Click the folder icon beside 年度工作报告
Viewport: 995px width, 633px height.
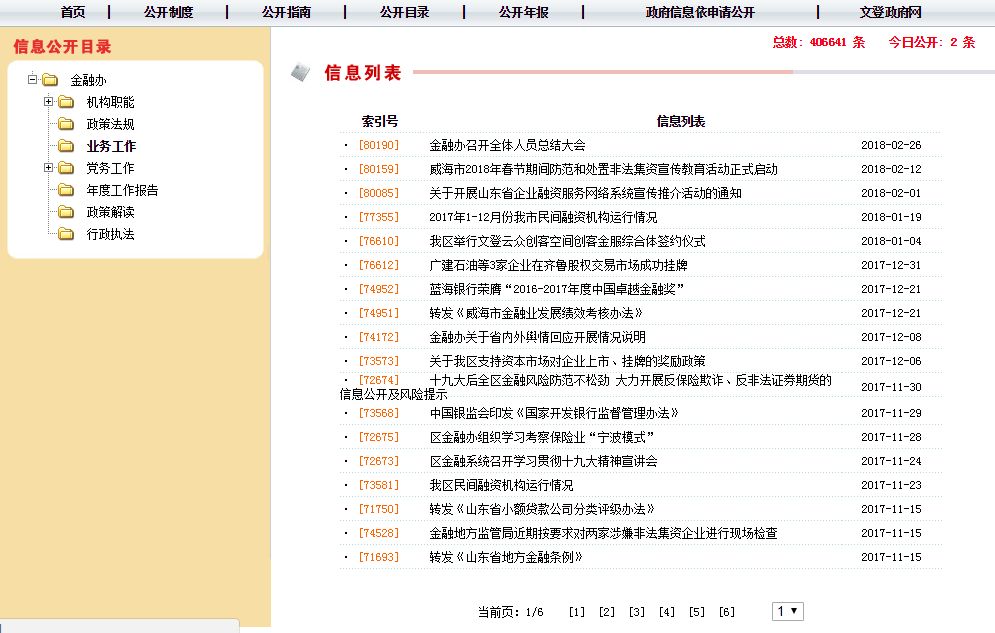click(x=66, y=190)
